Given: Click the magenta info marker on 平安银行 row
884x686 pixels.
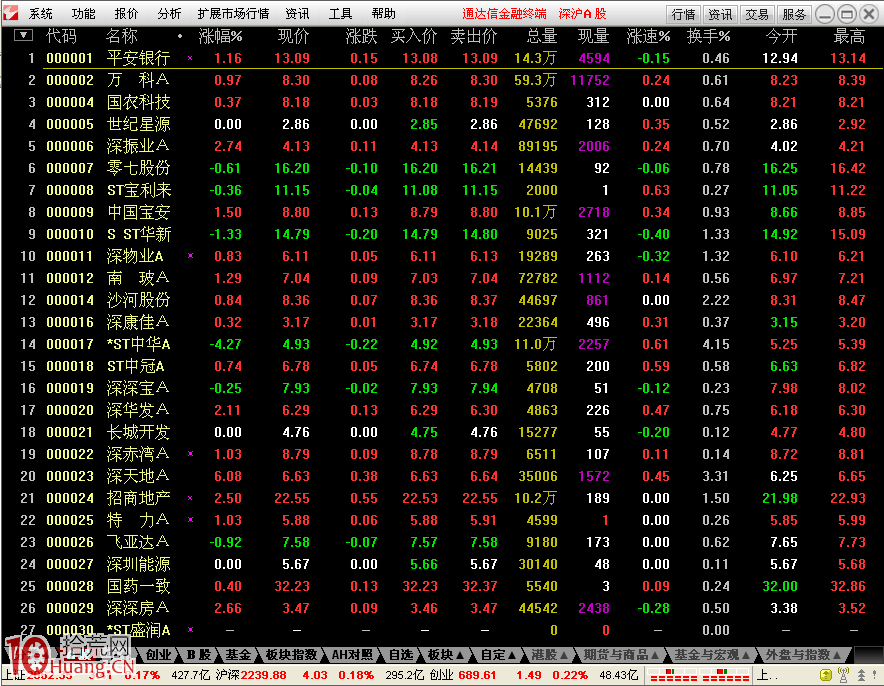Looking at the screenshot, I should [191, 58].
